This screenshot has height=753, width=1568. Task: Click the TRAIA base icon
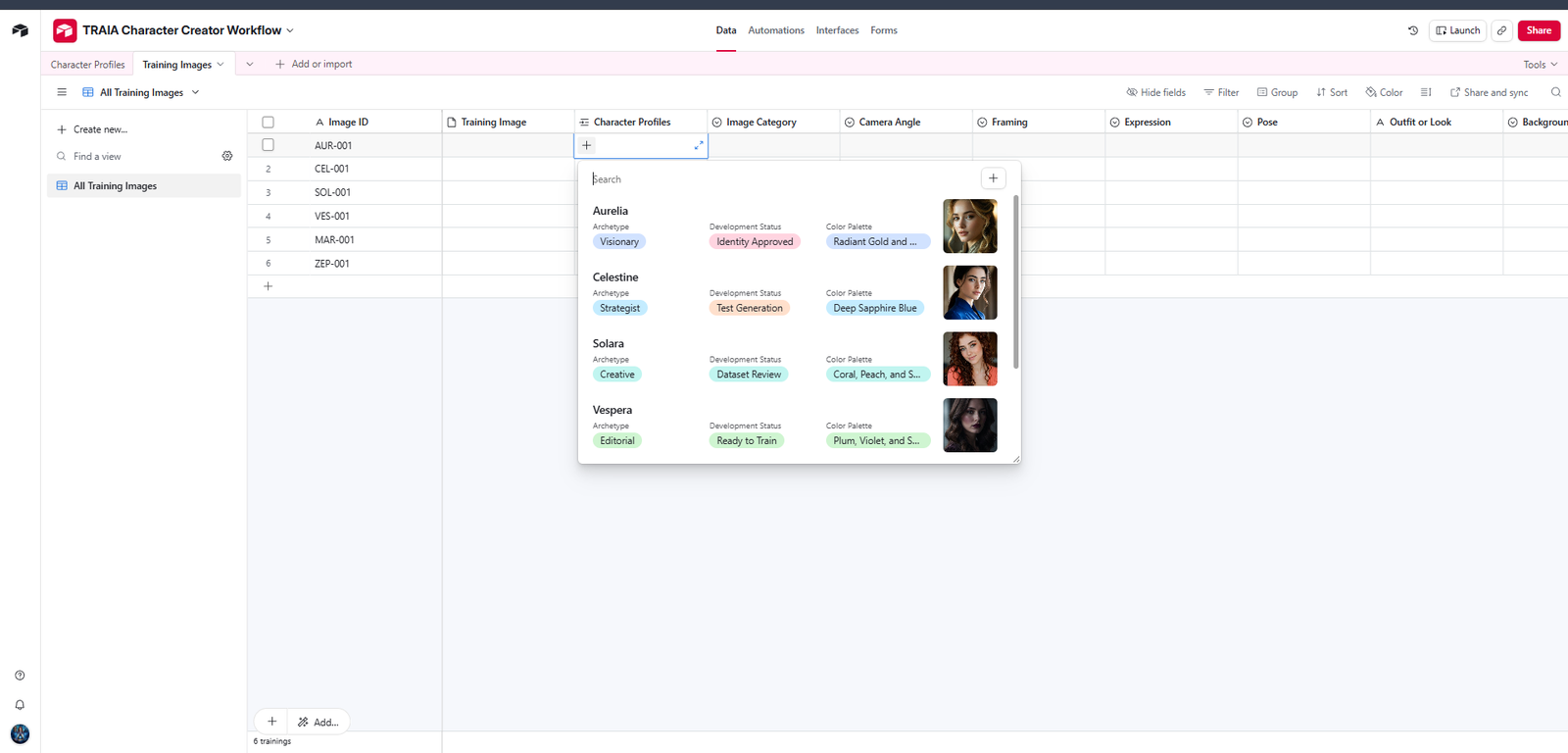(x=65, y=30)
